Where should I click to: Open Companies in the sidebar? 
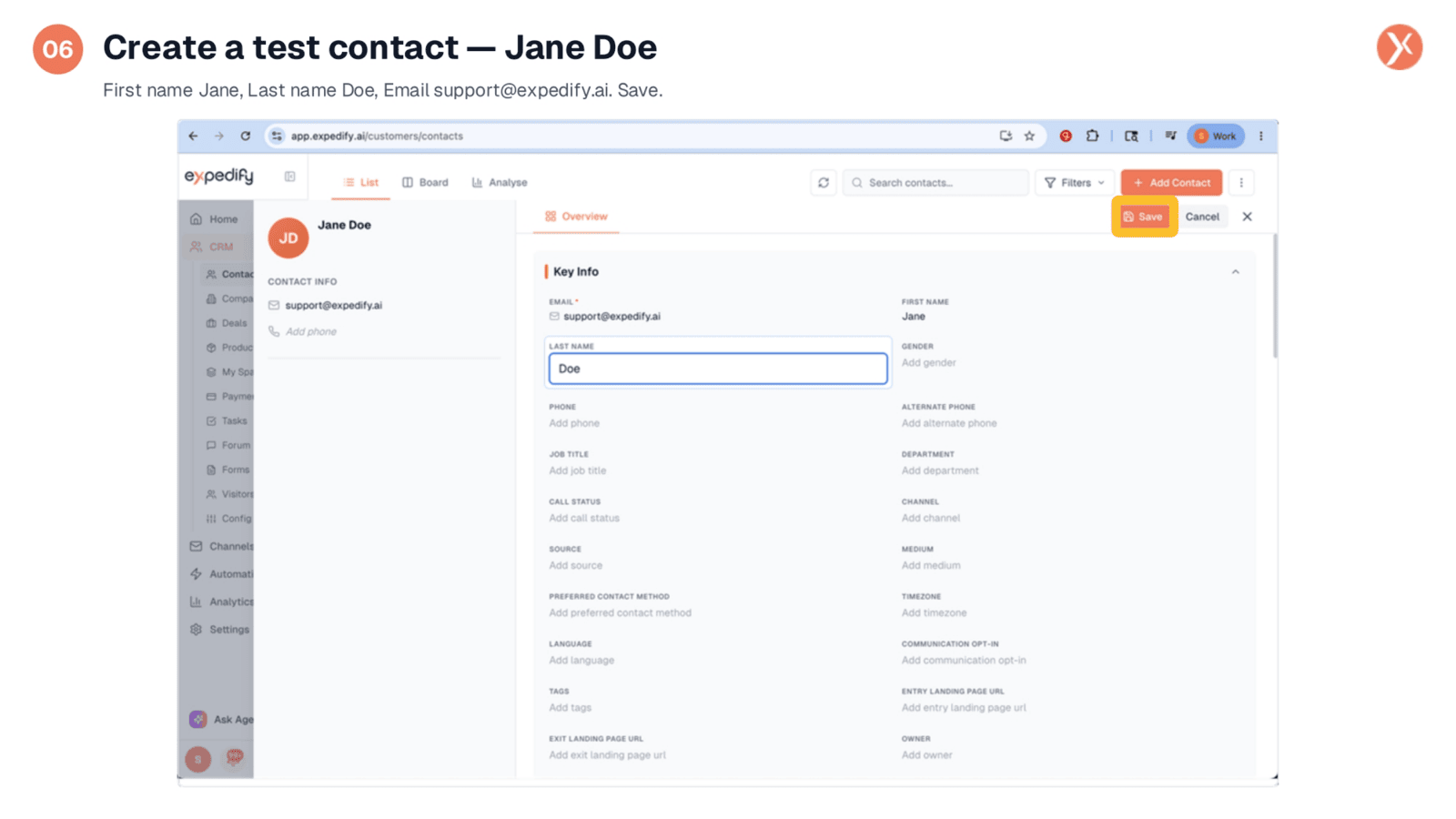tap(229, 298)
